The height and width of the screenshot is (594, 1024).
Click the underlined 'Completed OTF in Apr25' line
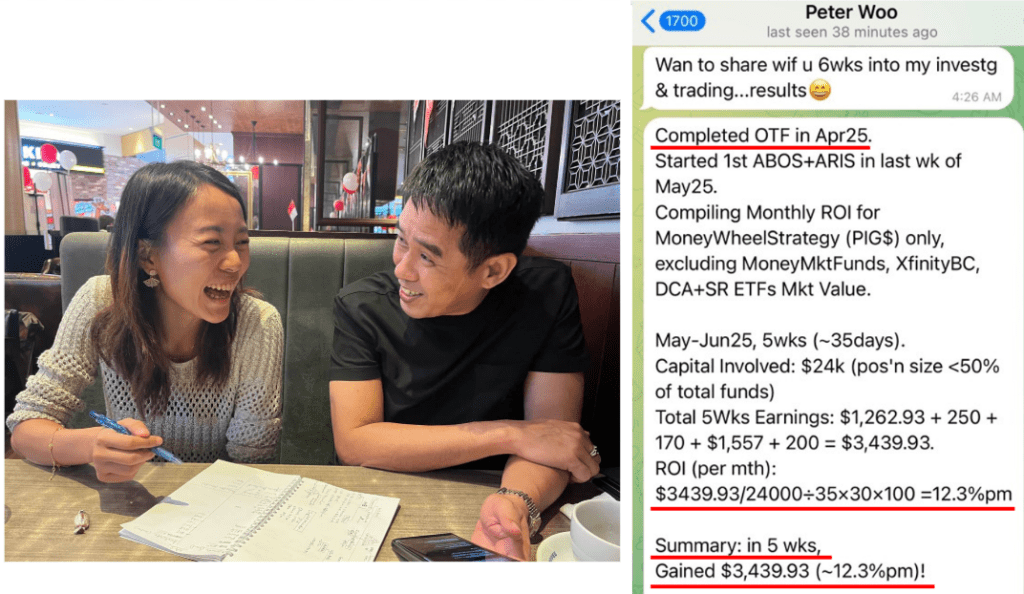pyautogui.click(x=763, y=135)
